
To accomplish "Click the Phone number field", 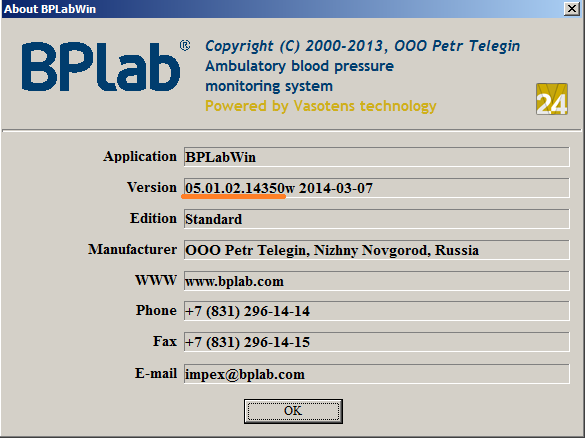I will pos(376,311).
